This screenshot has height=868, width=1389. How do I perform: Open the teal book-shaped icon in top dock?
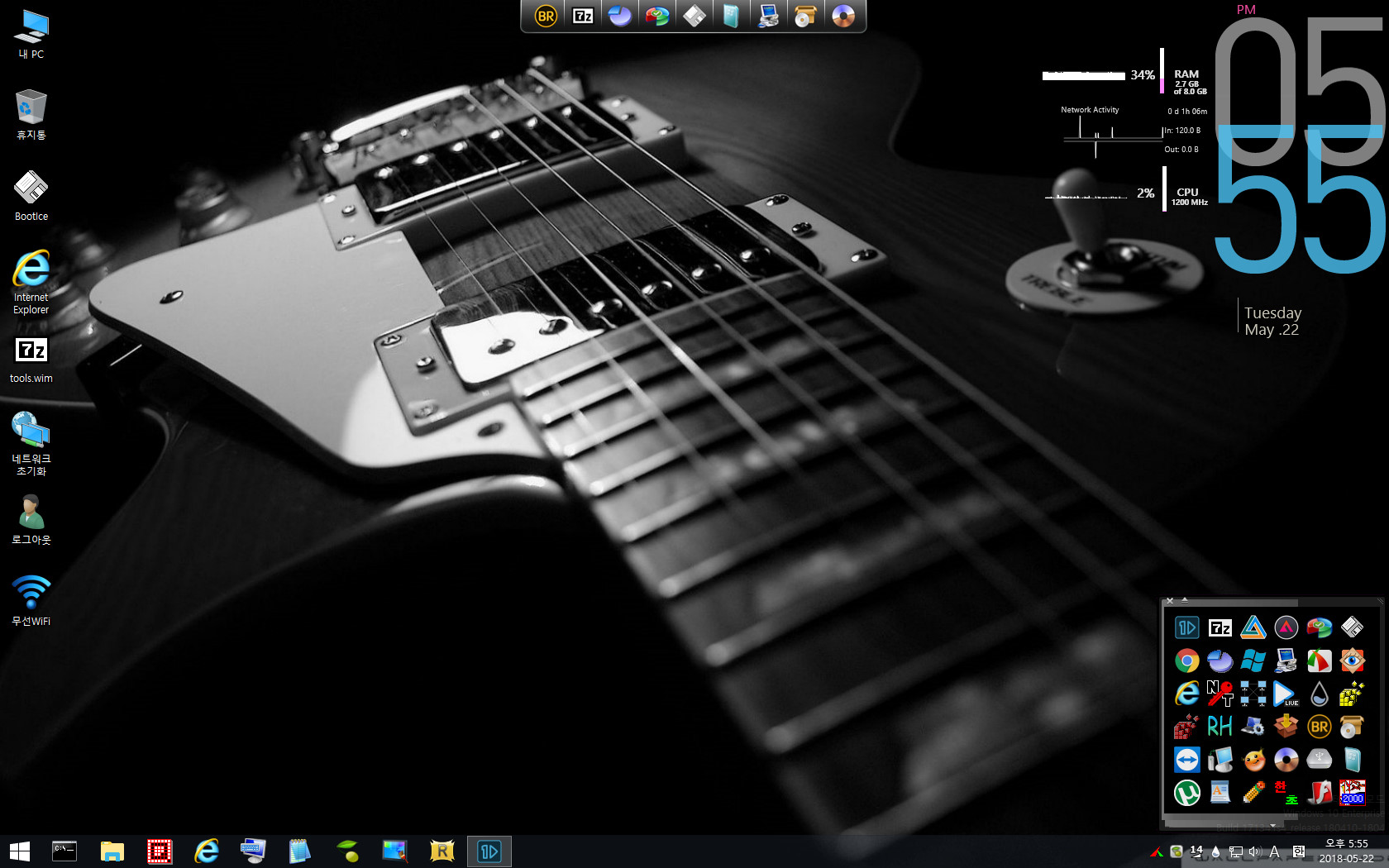pos(732,16)
